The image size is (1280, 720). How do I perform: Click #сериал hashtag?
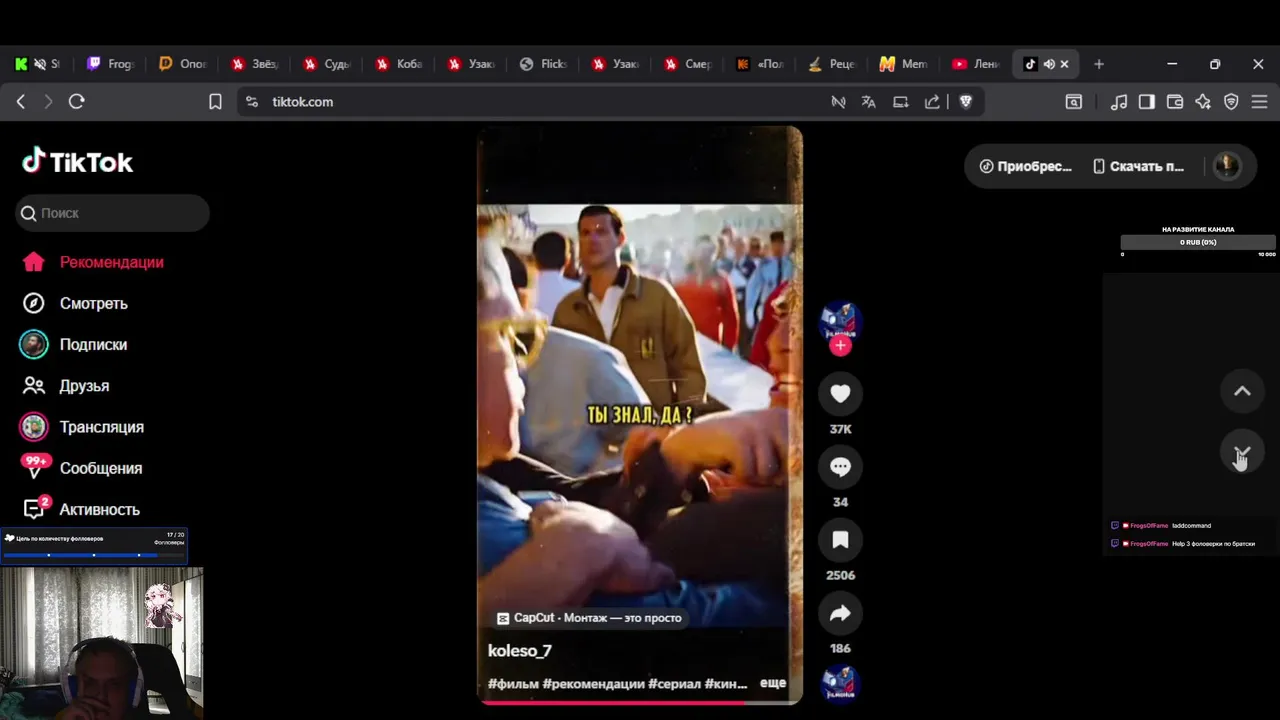pyautogui.click(x=674, y=684)
